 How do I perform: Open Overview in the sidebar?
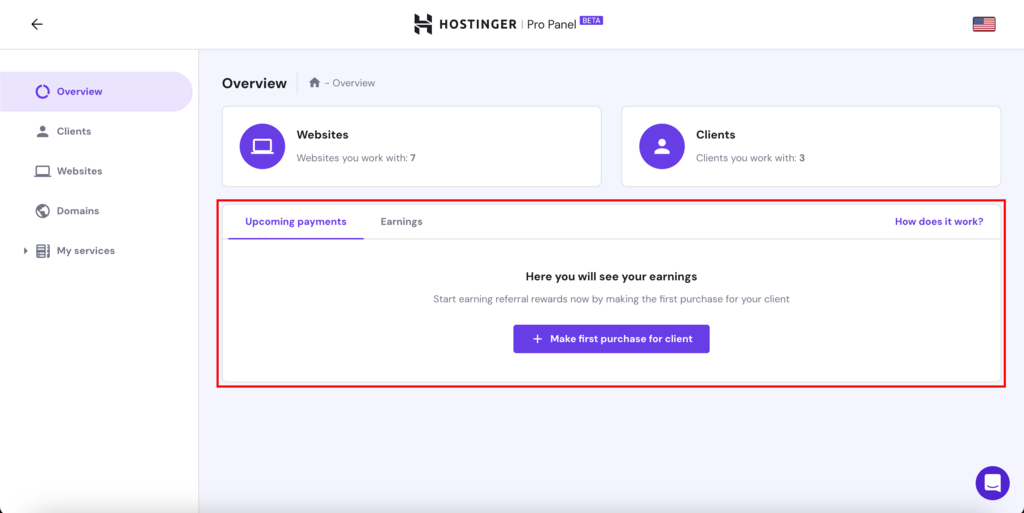[96, 91]
